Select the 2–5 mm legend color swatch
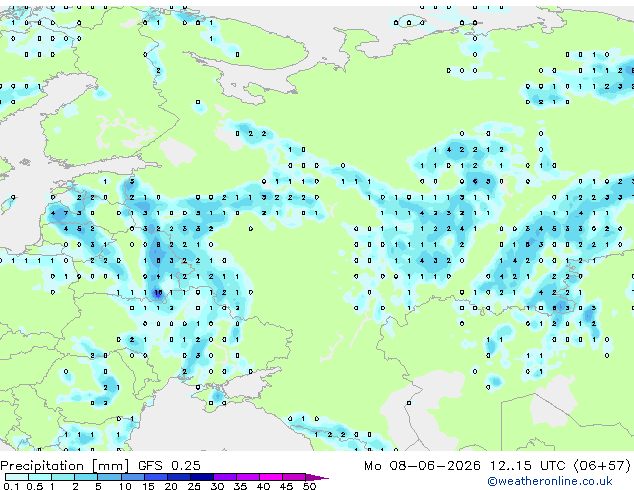The image size is (634, 490). tap(86, 477)
